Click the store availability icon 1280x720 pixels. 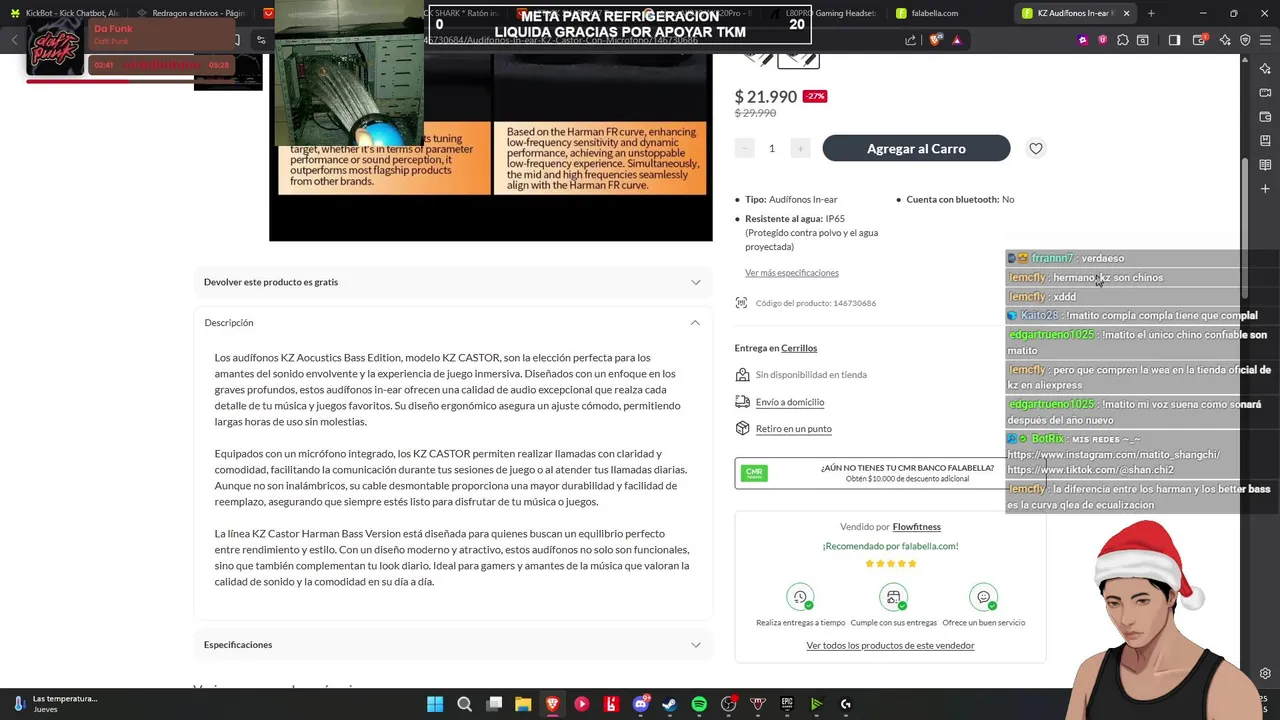click(742, 375)
